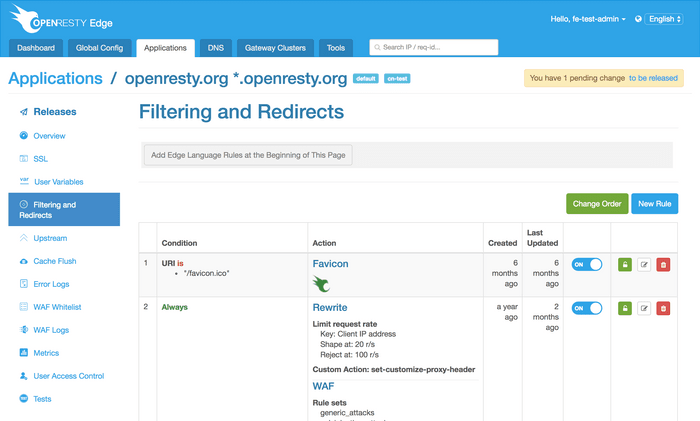Toggle the ON switch for Favicon rule

pyautogui.click(x=587, y=264)
